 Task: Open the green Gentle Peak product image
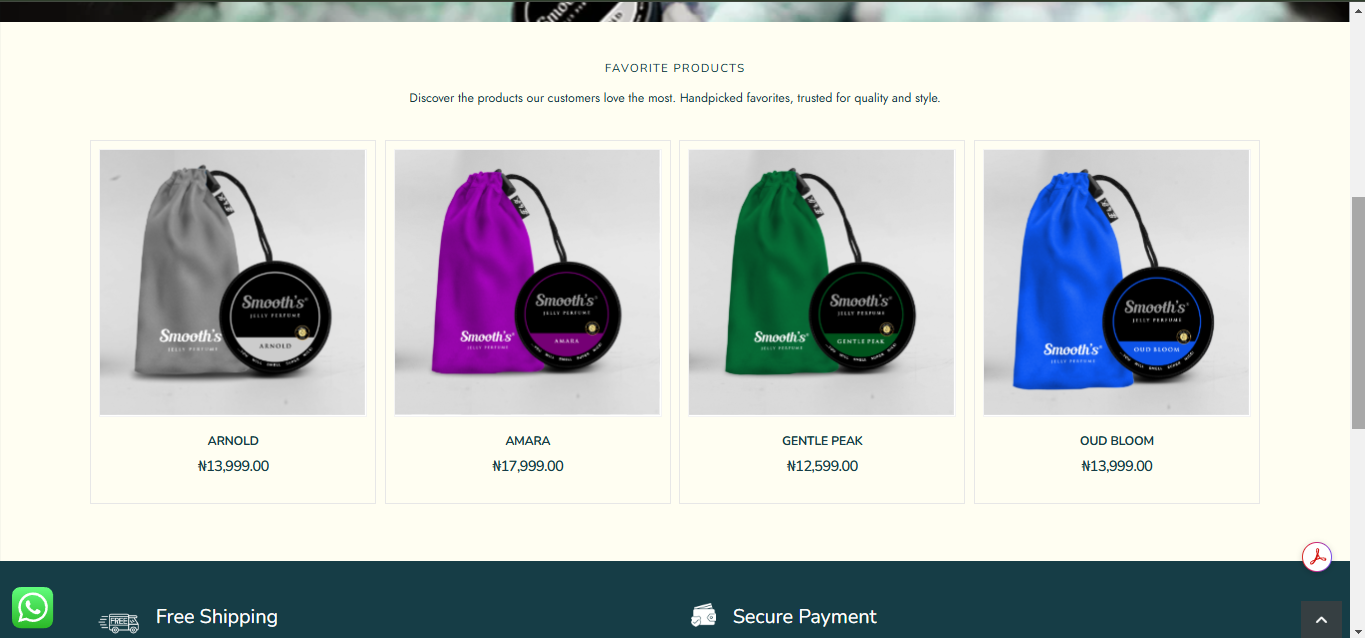822,282
